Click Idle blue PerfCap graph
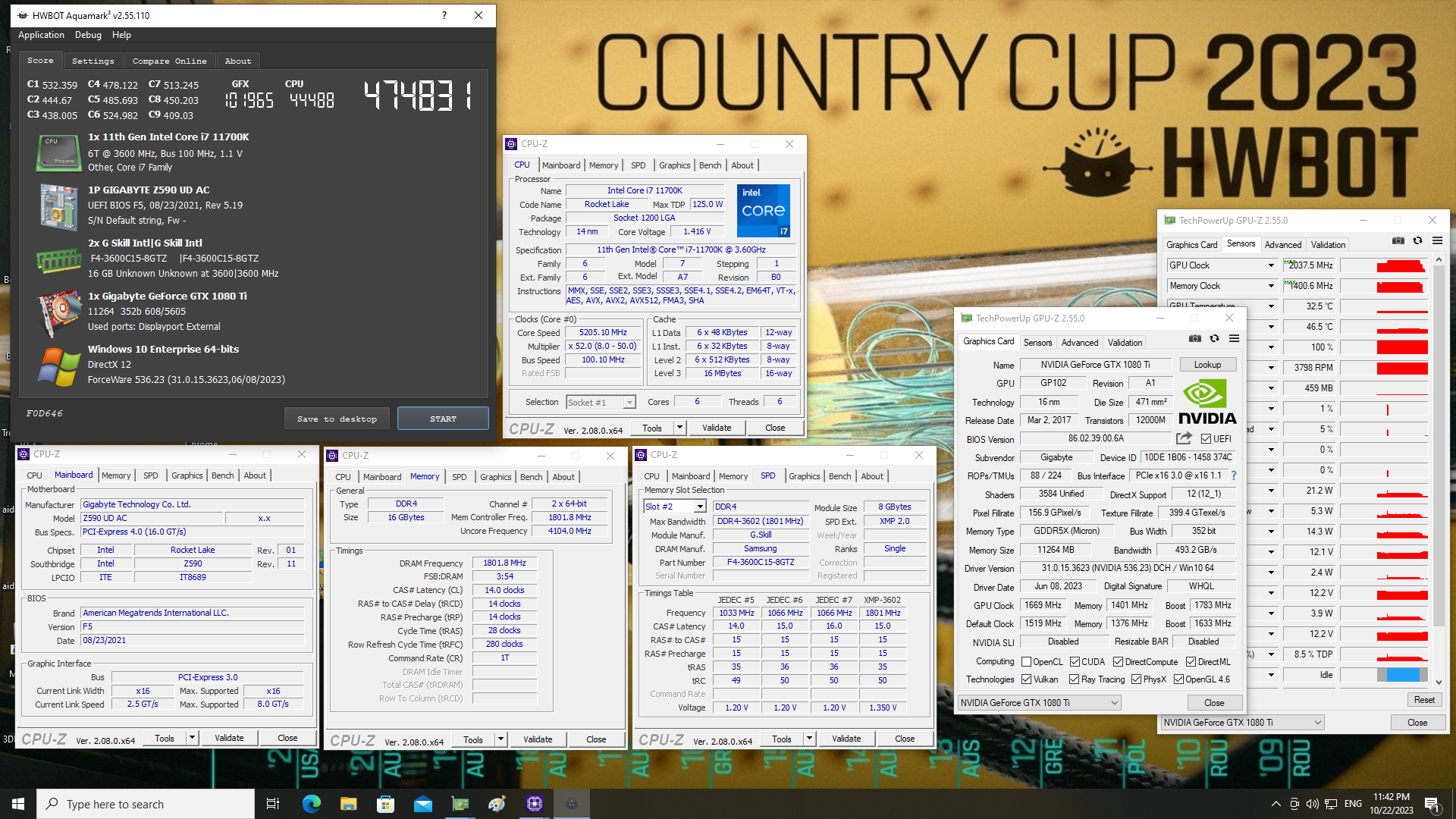The width and height of the screenshot is (1456, 819). pos(1402,675)
